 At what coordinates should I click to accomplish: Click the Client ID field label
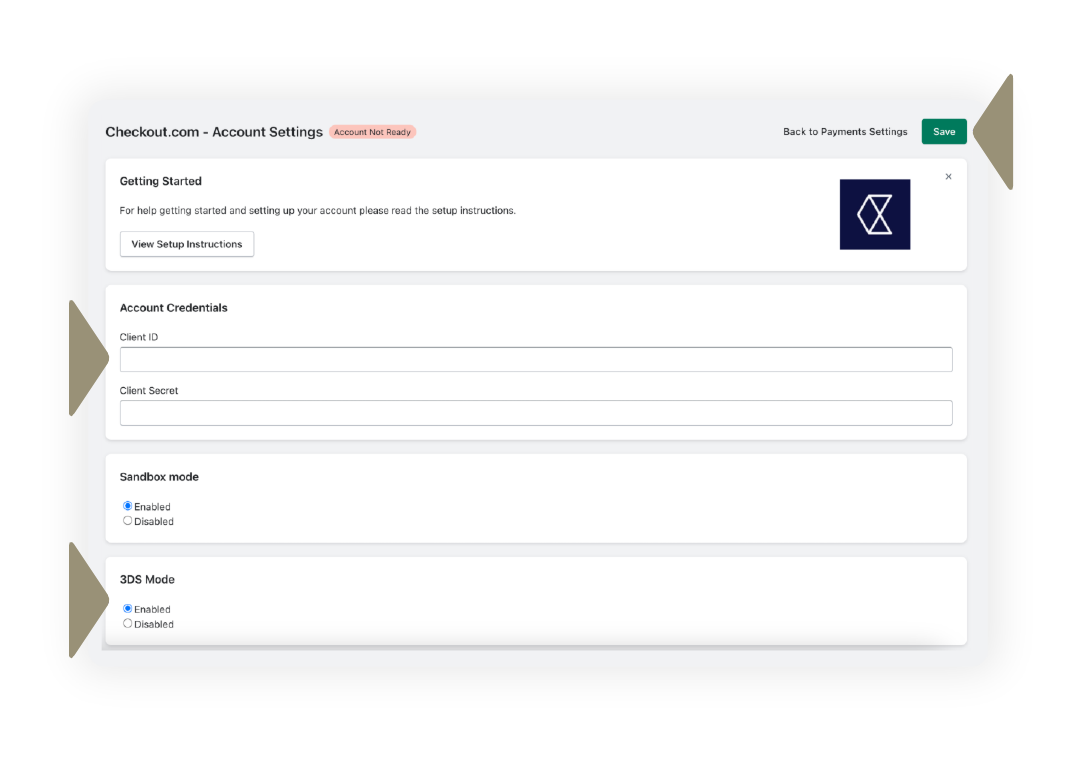[137, 337]
